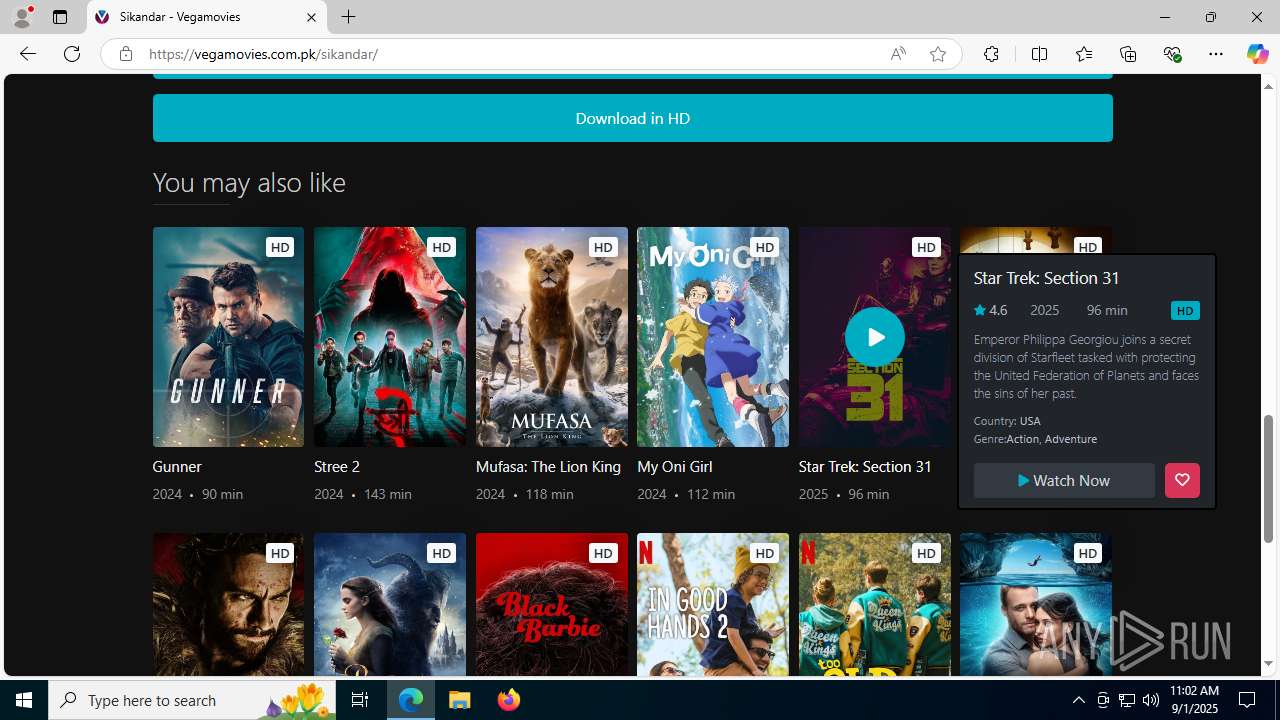Open the volume control icon
Screen dimensions: 1280x720
(x=1150, y=700)
